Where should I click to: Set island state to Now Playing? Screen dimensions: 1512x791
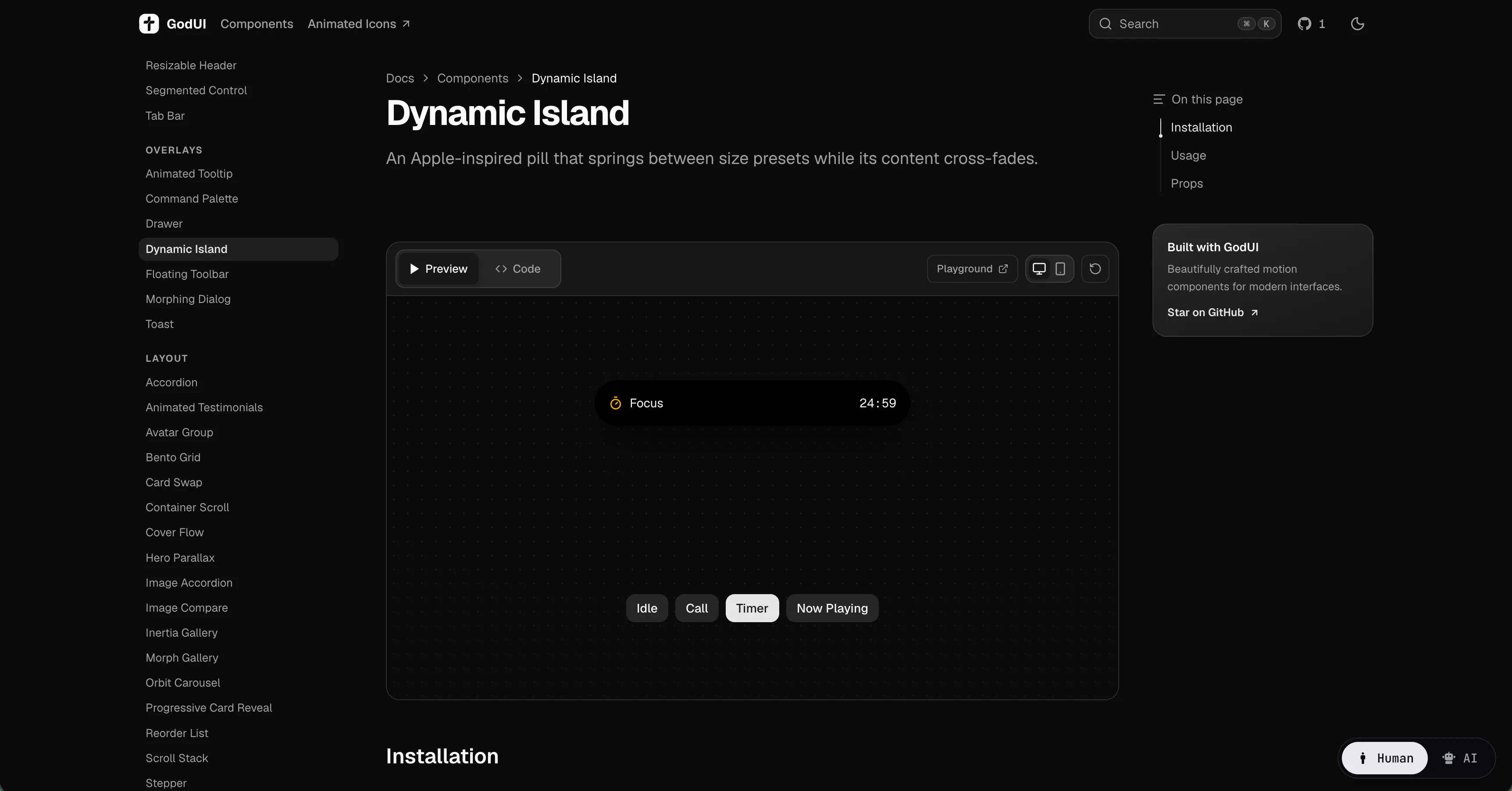pos(832,609)
